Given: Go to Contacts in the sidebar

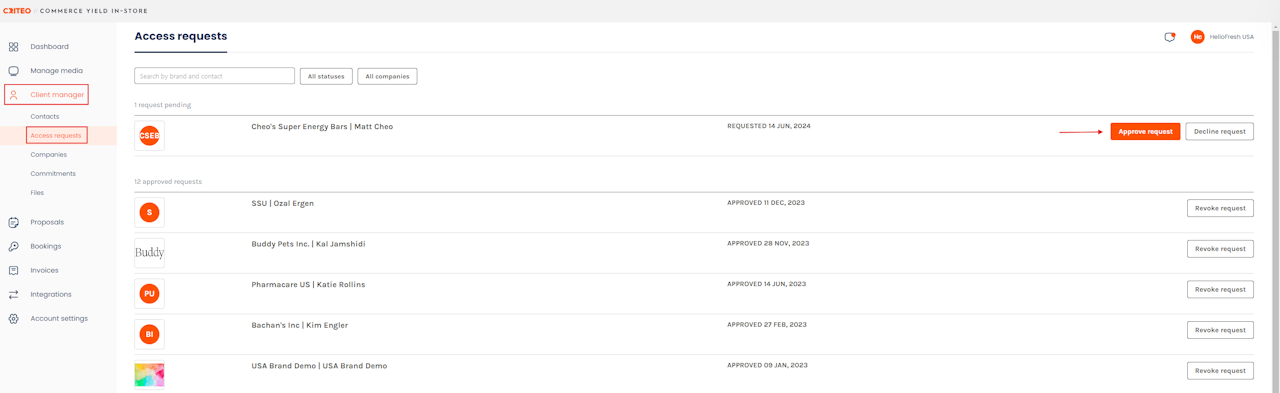Looking at the screenshot, I should pos(45,116).
